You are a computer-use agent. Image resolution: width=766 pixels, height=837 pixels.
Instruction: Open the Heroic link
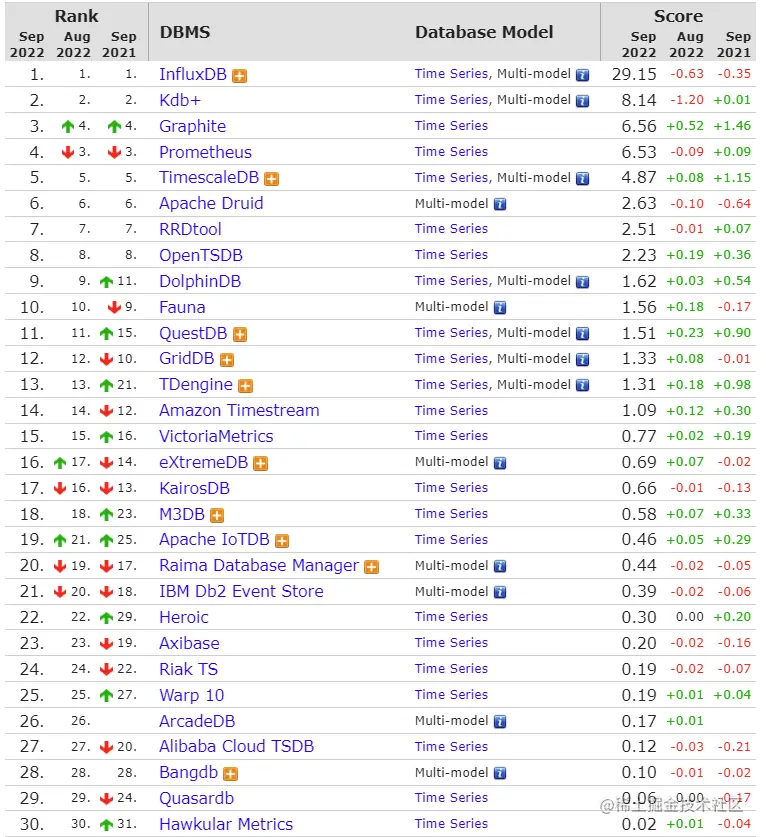tap(184, 618)
